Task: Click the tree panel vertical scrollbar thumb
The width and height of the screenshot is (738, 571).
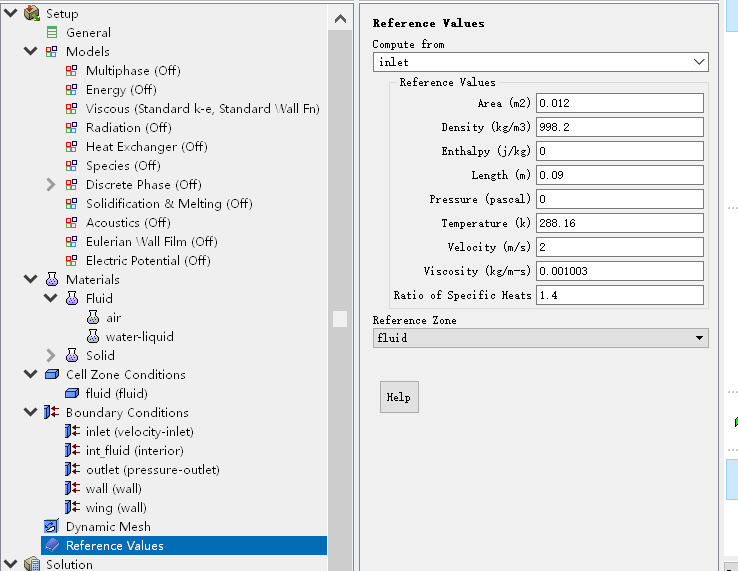Action: coord(340,318)
